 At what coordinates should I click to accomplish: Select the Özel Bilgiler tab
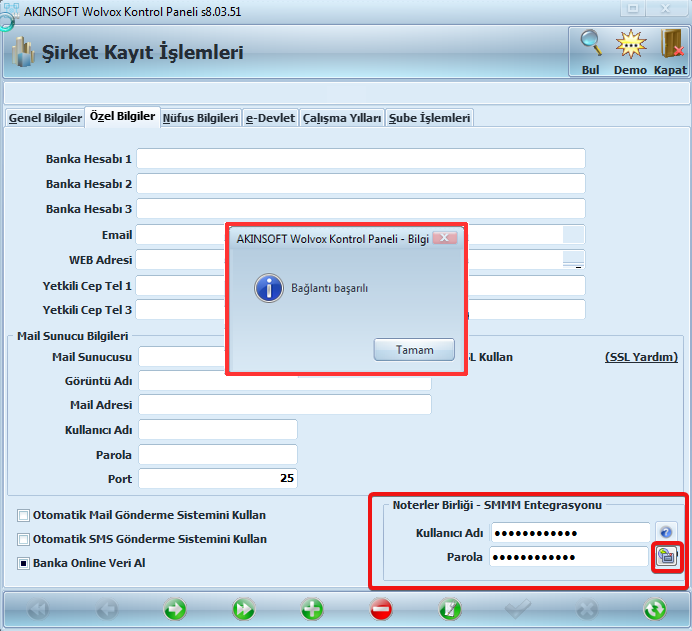coord(122,116)
